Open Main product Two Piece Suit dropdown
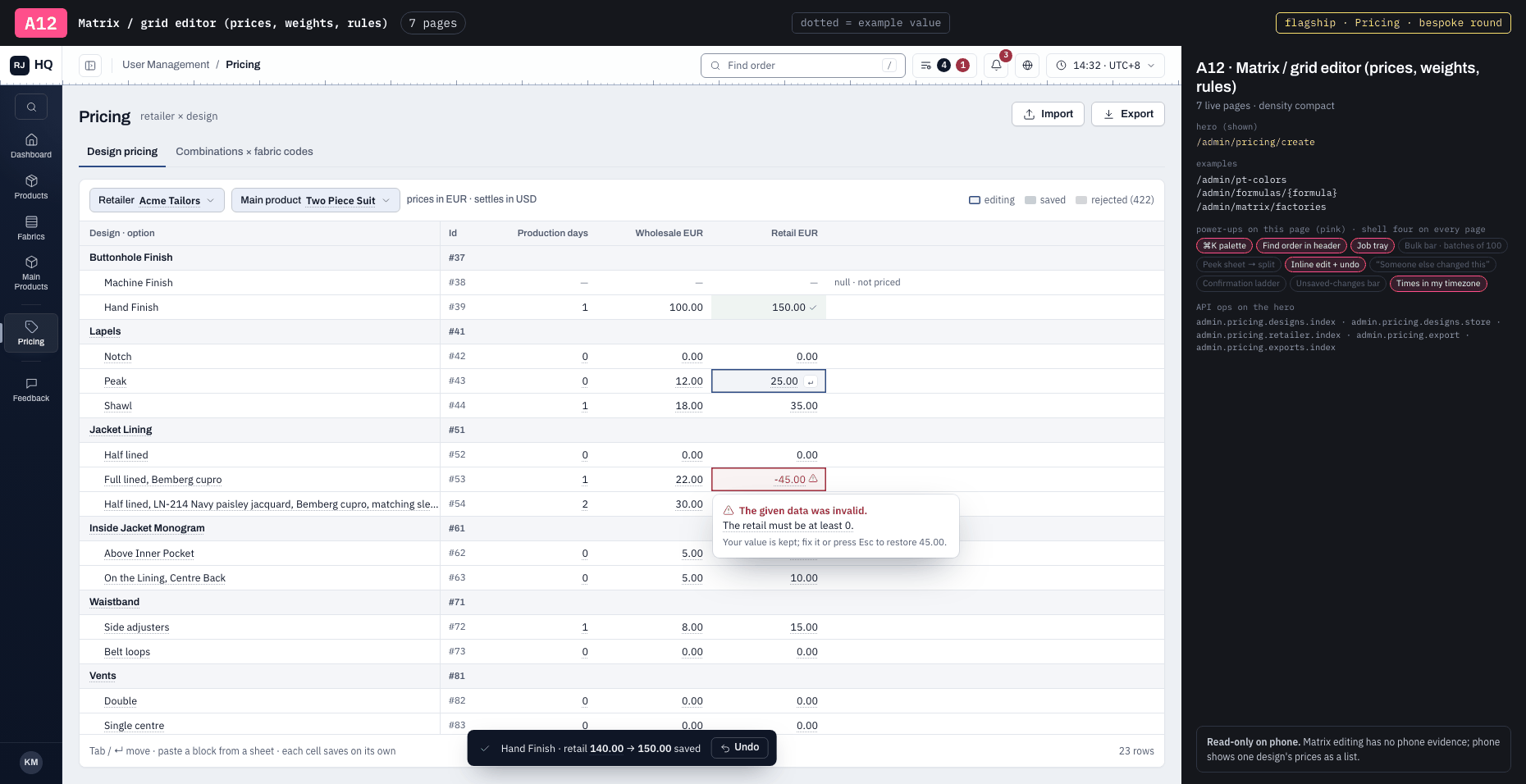Screen dimensions: 1526x784 coord(315,200)
